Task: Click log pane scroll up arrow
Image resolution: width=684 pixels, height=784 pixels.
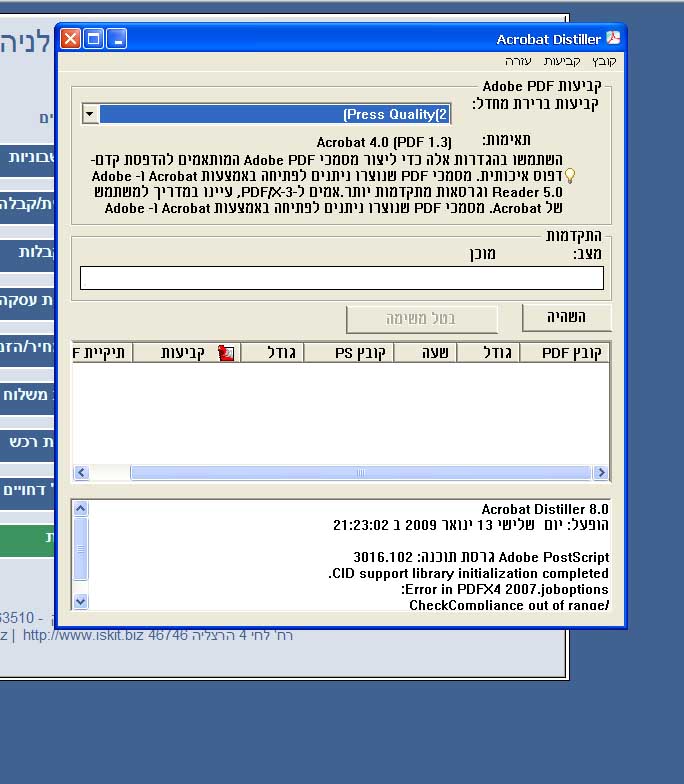Action: (80, 509)
